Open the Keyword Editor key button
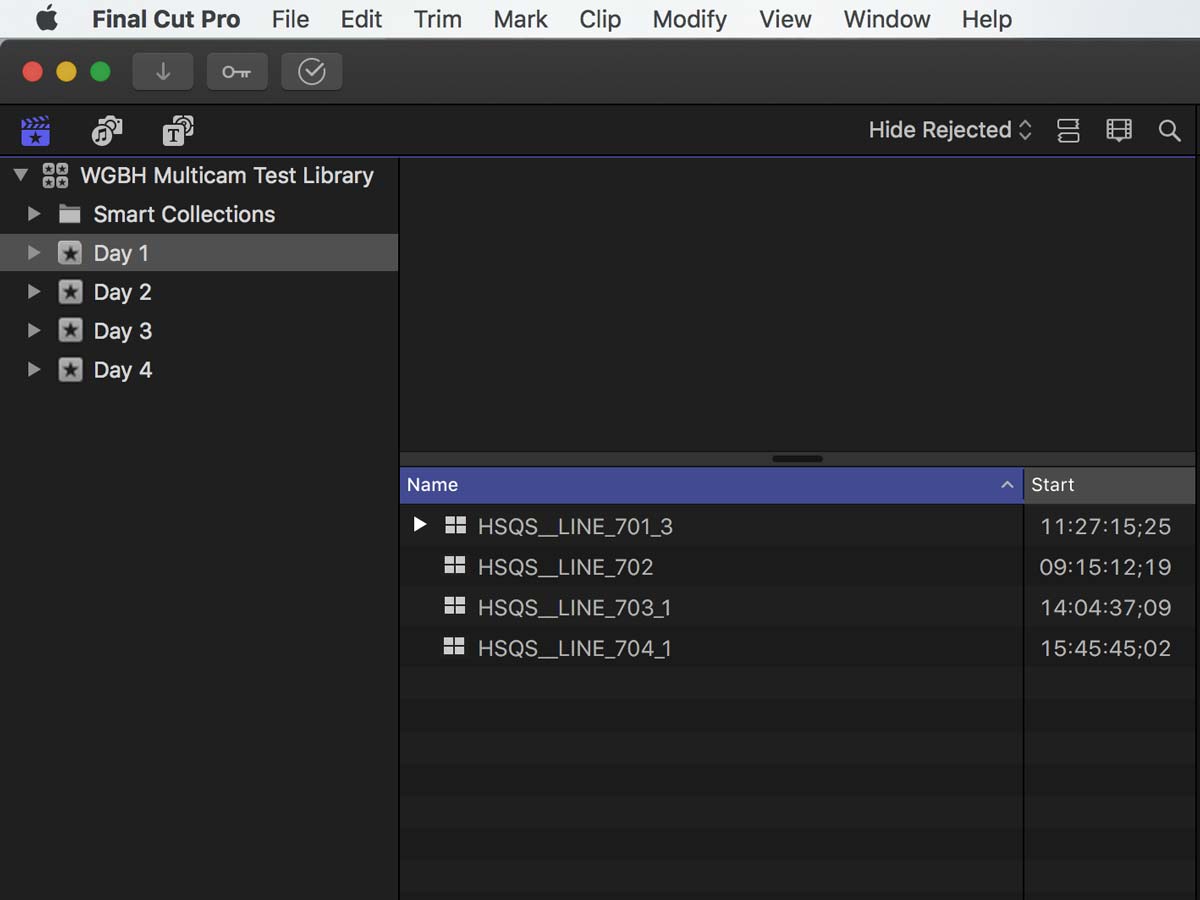 [237, 72]
